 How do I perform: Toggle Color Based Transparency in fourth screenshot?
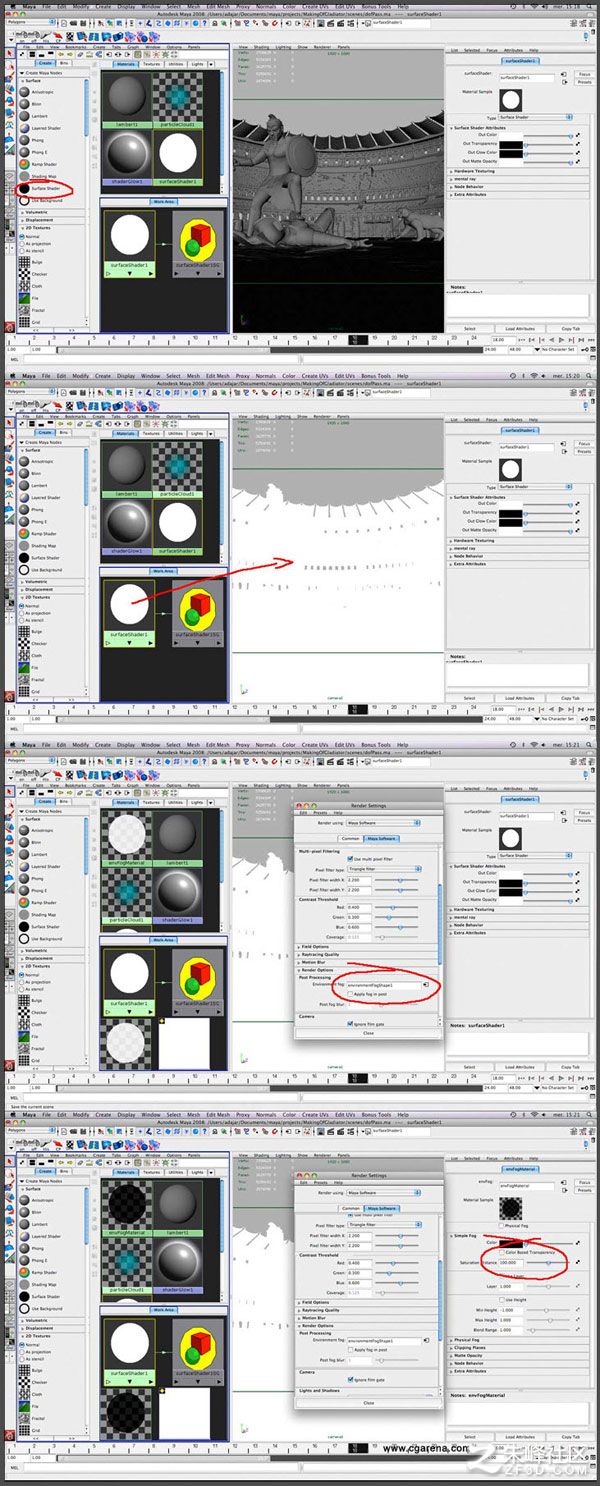pos(502,1252)
